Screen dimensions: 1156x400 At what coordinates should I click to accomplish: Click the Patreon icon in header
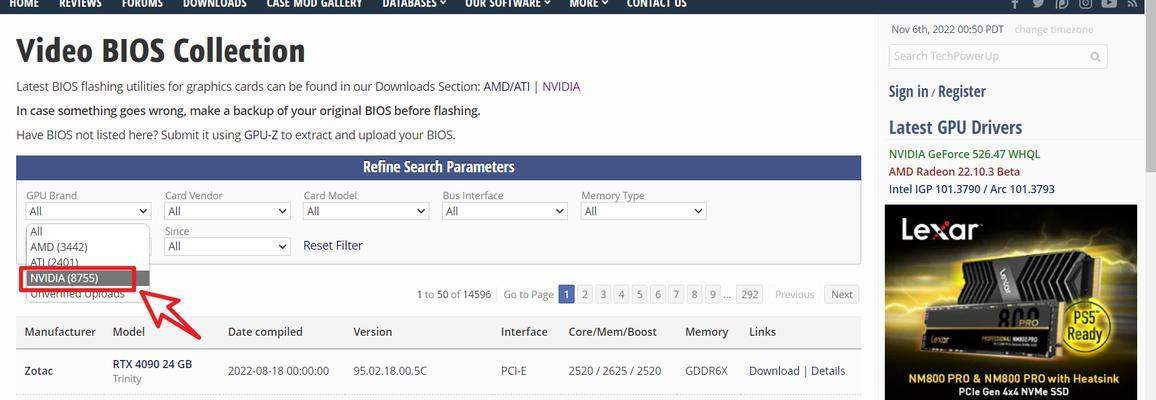[1062, 4]
